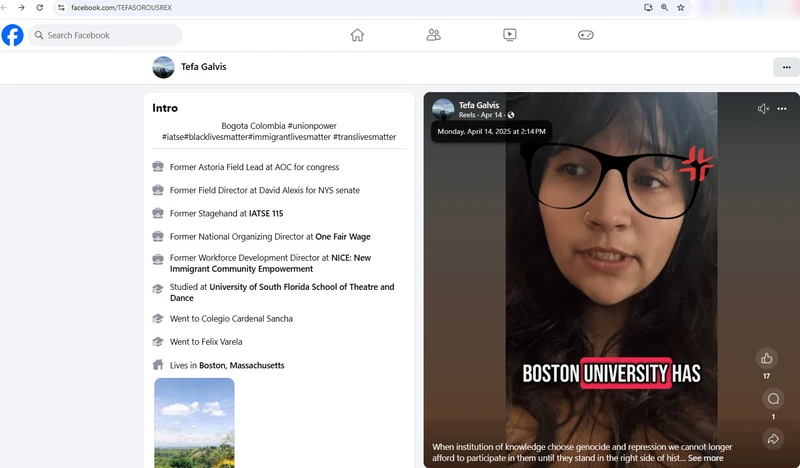The height and width of the screenshot is (468, 800).
Task: Open the One Fair Wage link
Action: 343,237
